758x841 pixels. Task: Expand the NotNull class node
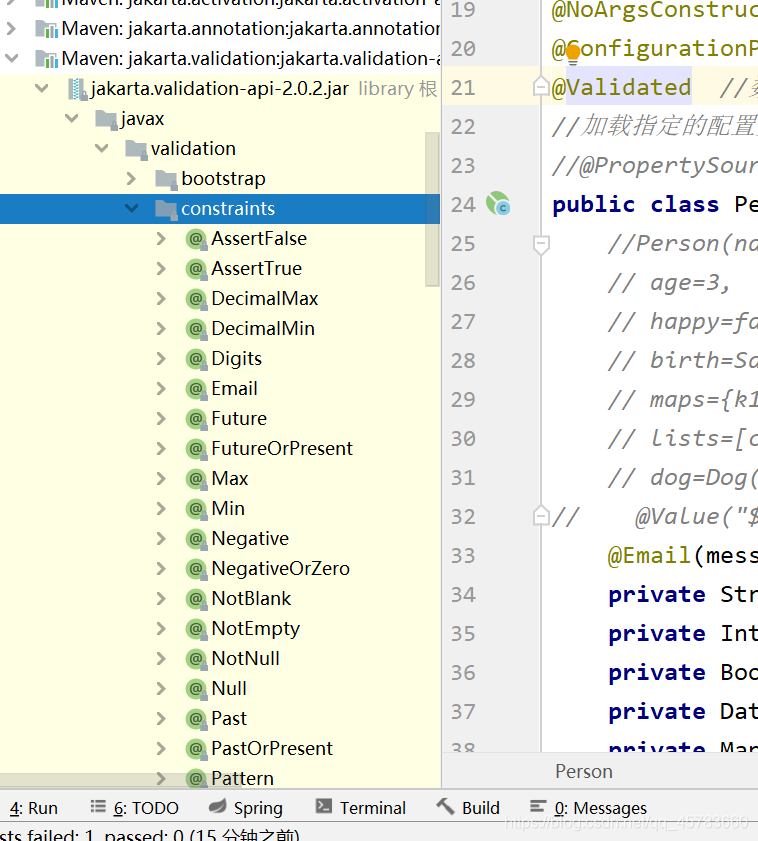pos(161,659)
